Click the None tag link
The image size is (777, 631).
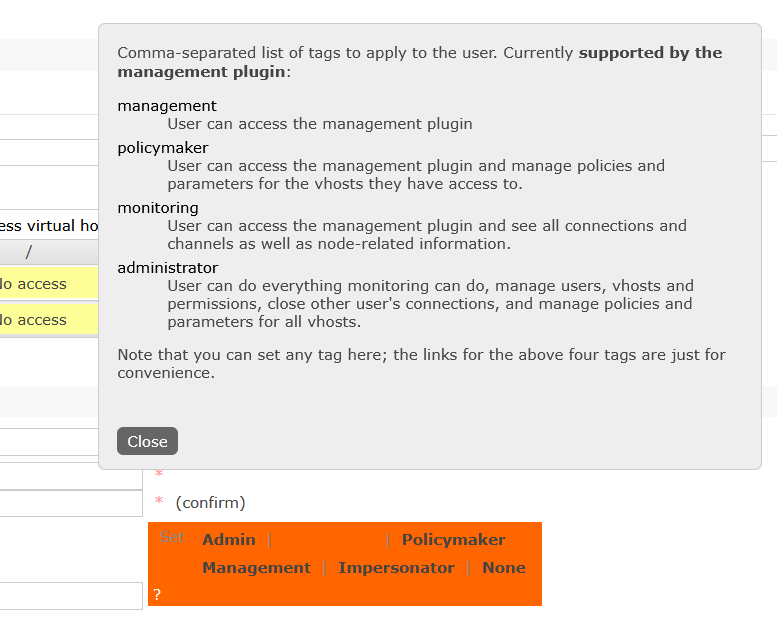pyautogui.click(x=503, y=568)
